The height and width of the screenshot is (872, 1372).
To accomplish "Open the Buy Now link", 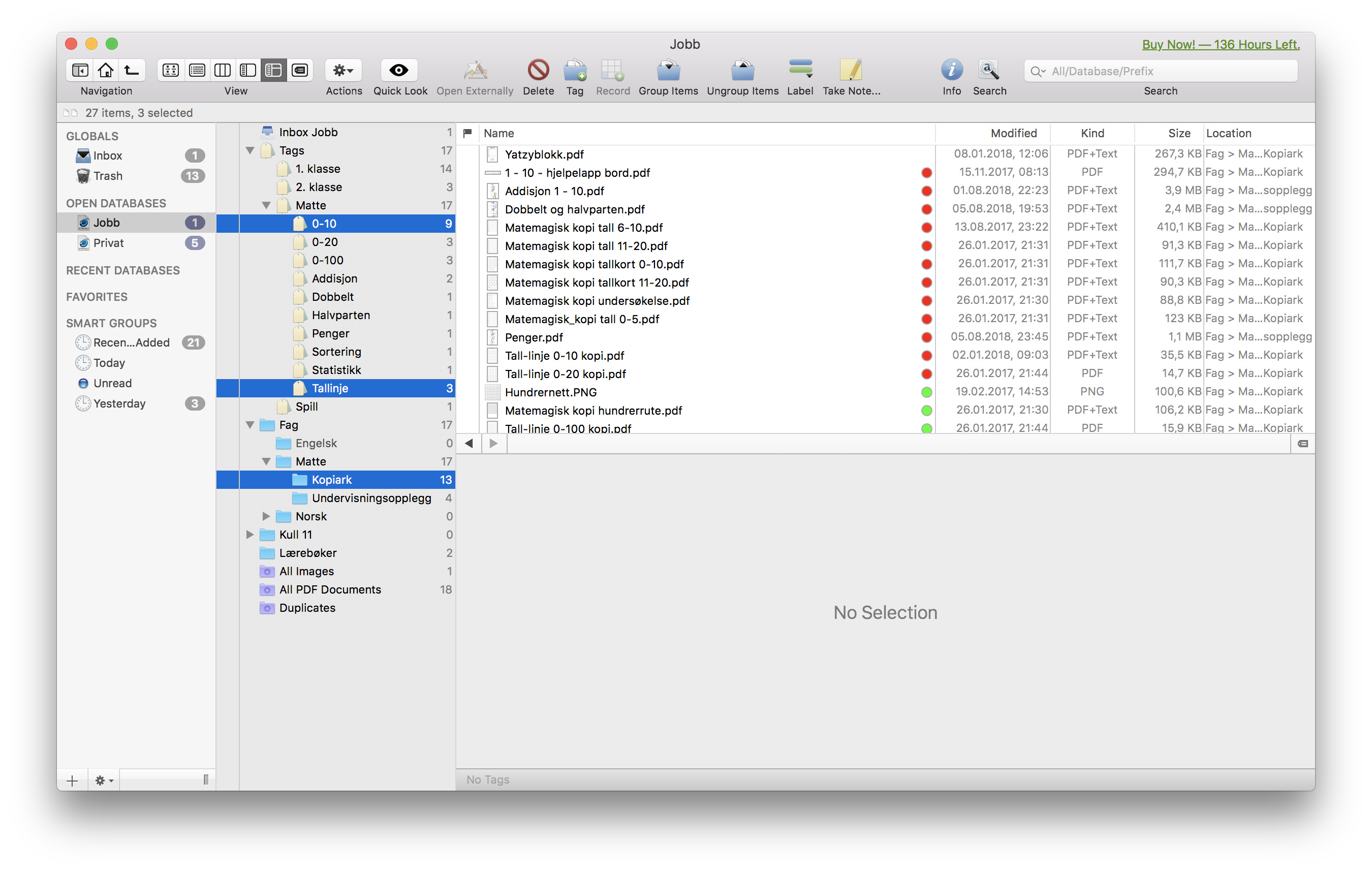I will click(1220, 44).
